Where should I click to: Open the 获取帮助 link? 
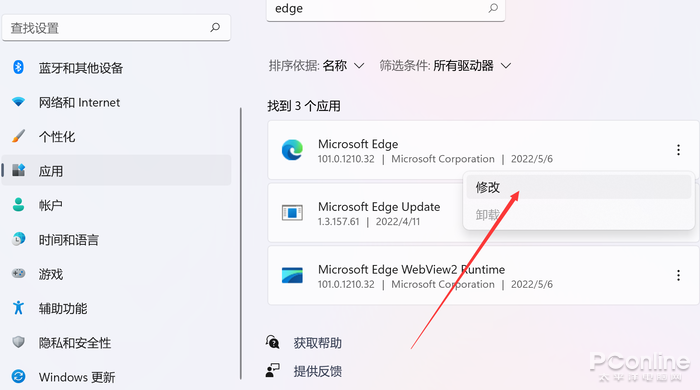317,343
